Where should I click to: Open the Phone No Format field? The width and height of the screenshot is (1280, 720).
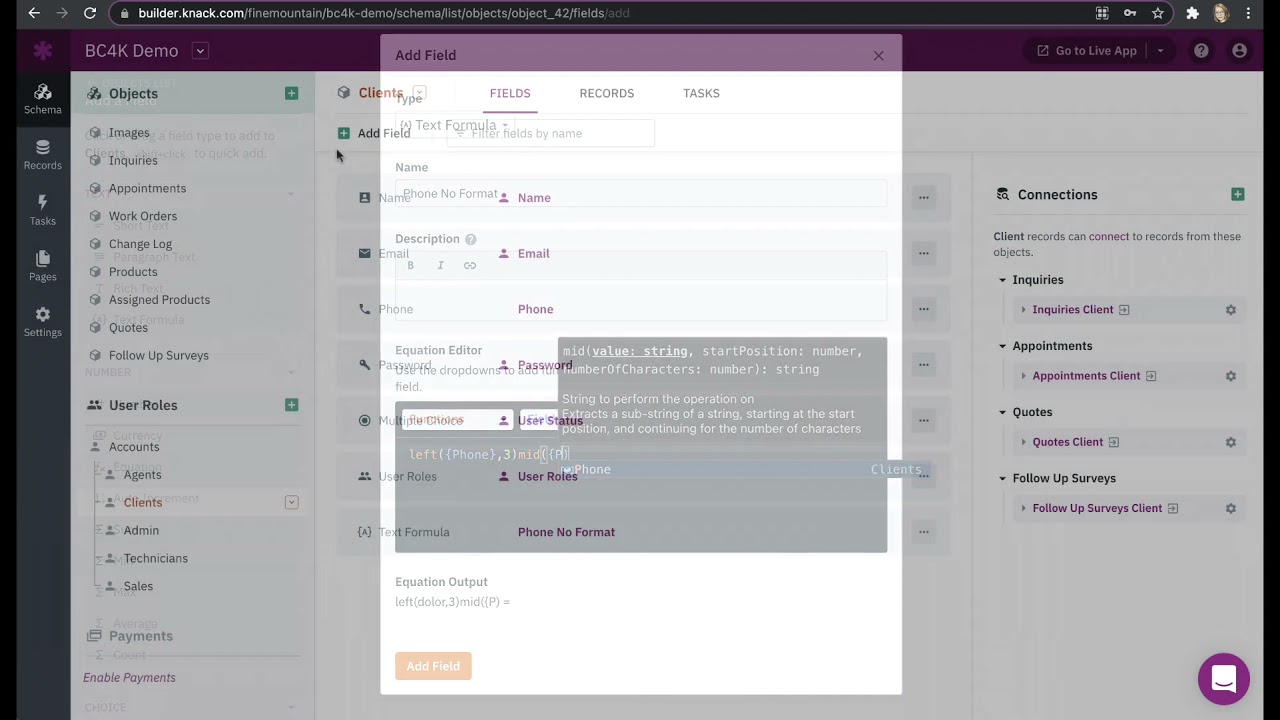566,532
